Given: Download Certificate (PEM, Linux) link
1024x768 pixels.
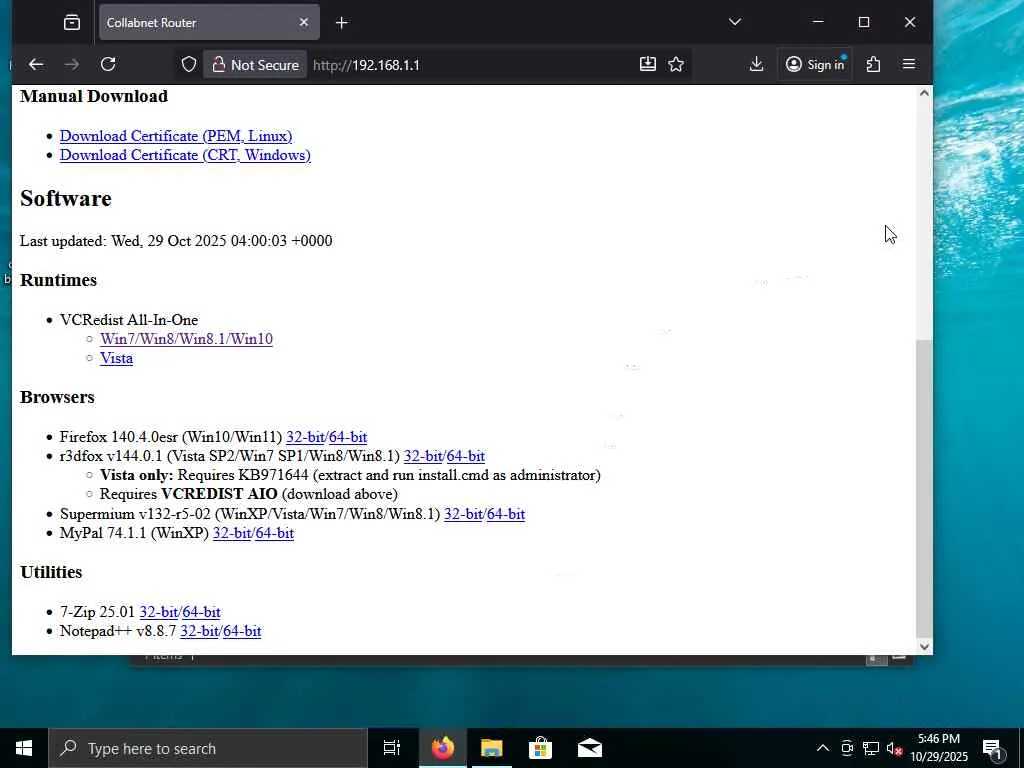Looking at the screenshot, I should pyautogui.click(x=176, y=136).
